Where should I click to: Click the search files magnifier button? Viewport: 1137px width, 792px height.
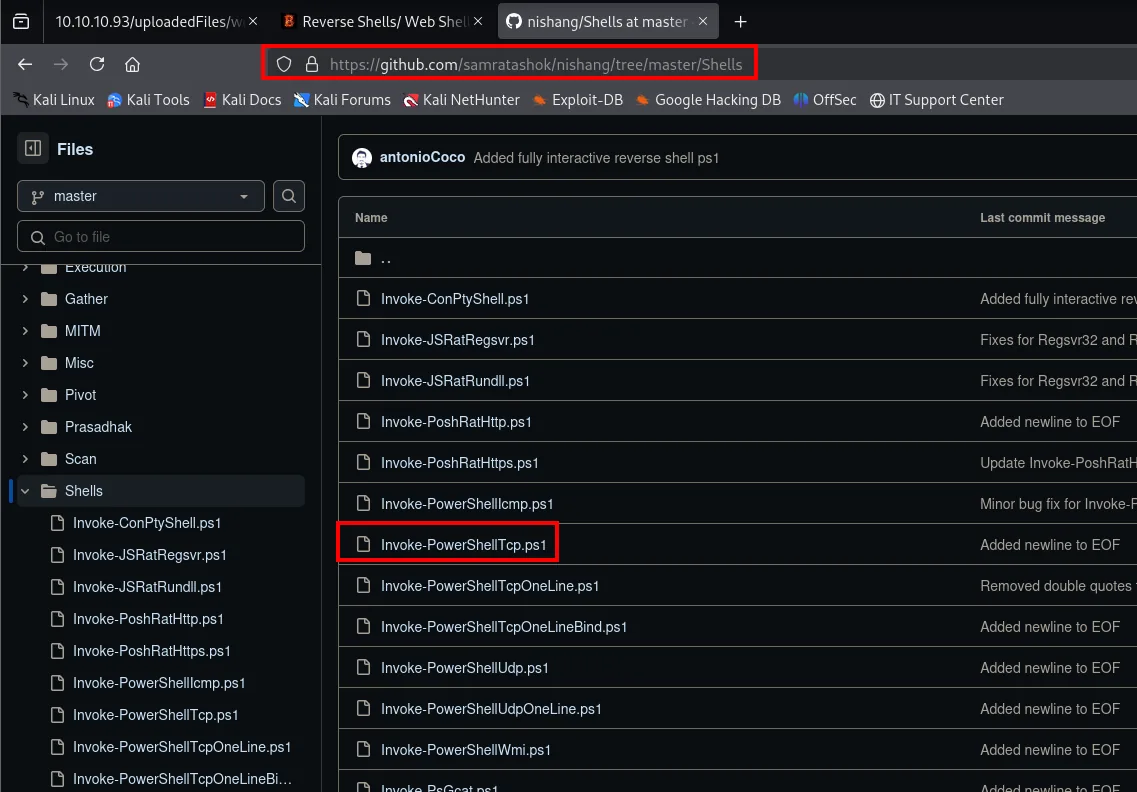(x=289, y=196)
